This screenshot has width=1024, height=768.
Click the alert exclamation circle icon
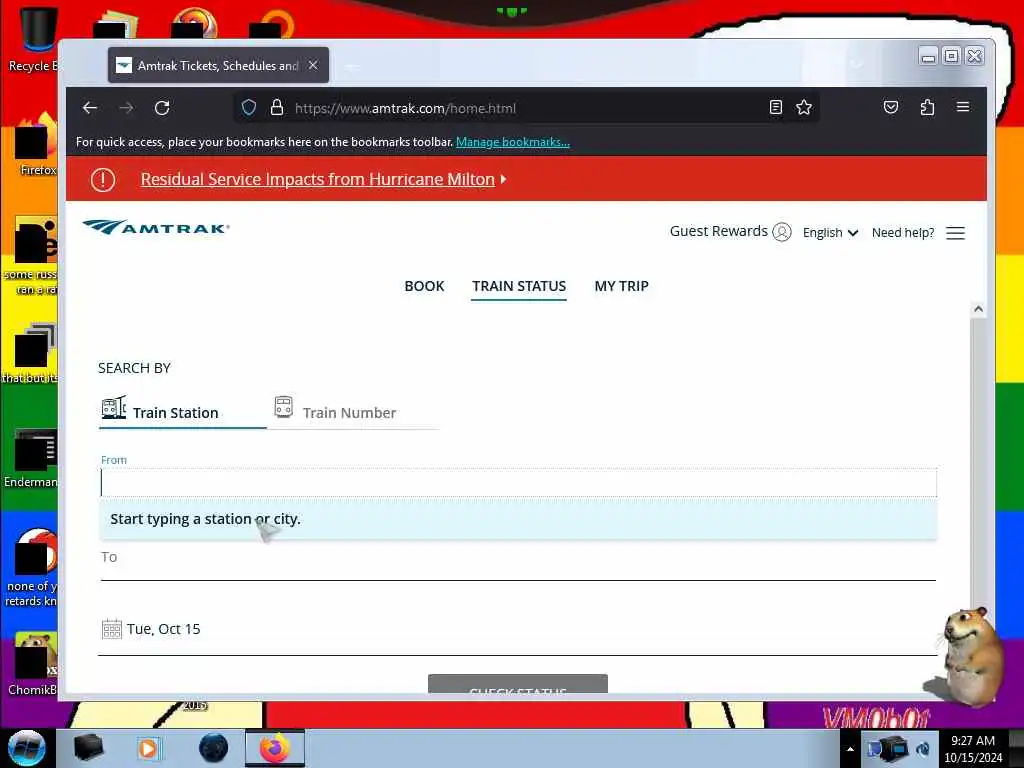tap(103, 180)
